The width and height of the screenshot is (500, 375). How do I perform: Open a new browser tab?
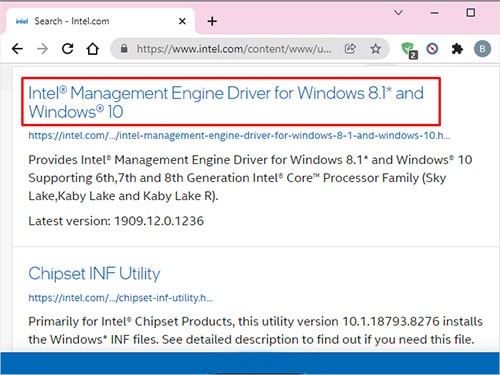coord(212,21)
